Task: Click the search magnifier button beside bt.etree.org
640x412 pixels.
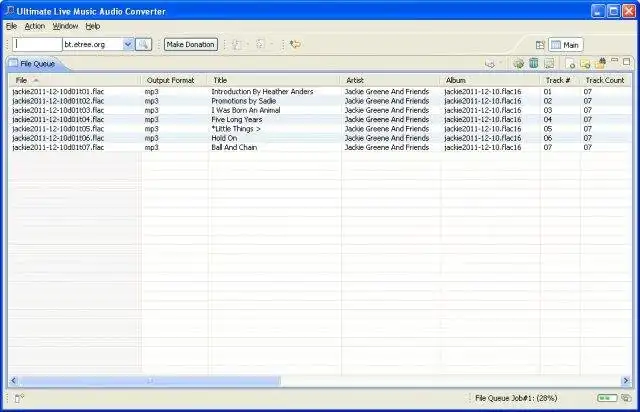Action: pos(143,45)
